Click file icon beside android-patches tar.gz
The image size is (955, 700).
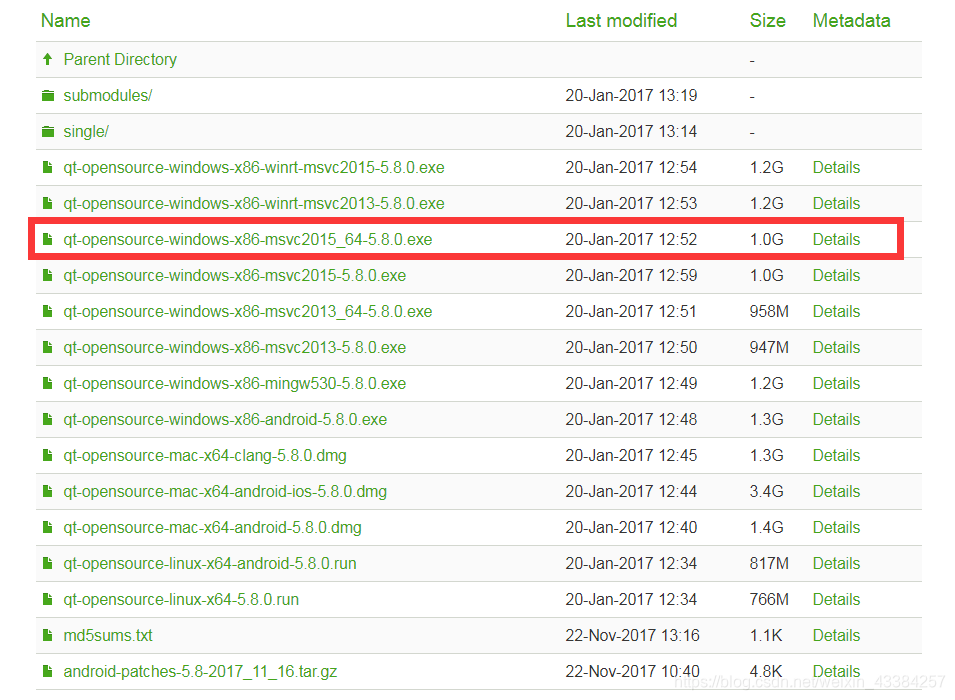click(x=48, y=671)
